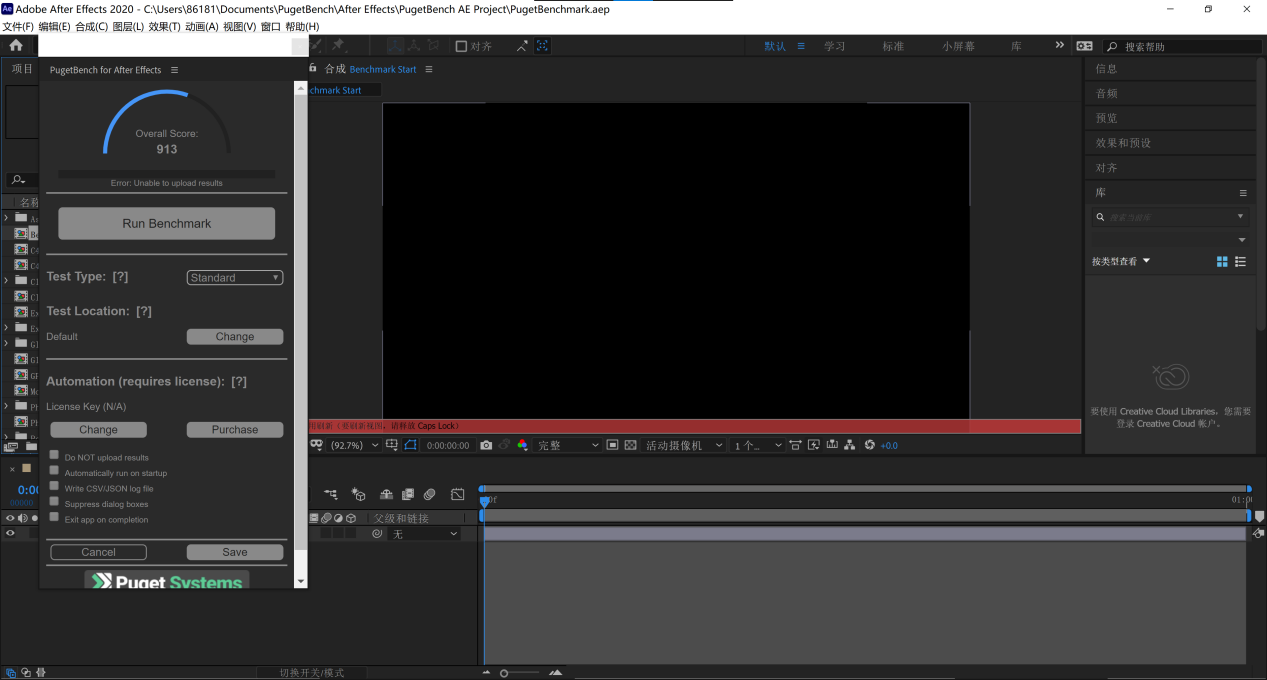Viewport: 1267px width, 680px height.
Task: Check Suppress dialog boxes
Action: (x=54, y=502)
